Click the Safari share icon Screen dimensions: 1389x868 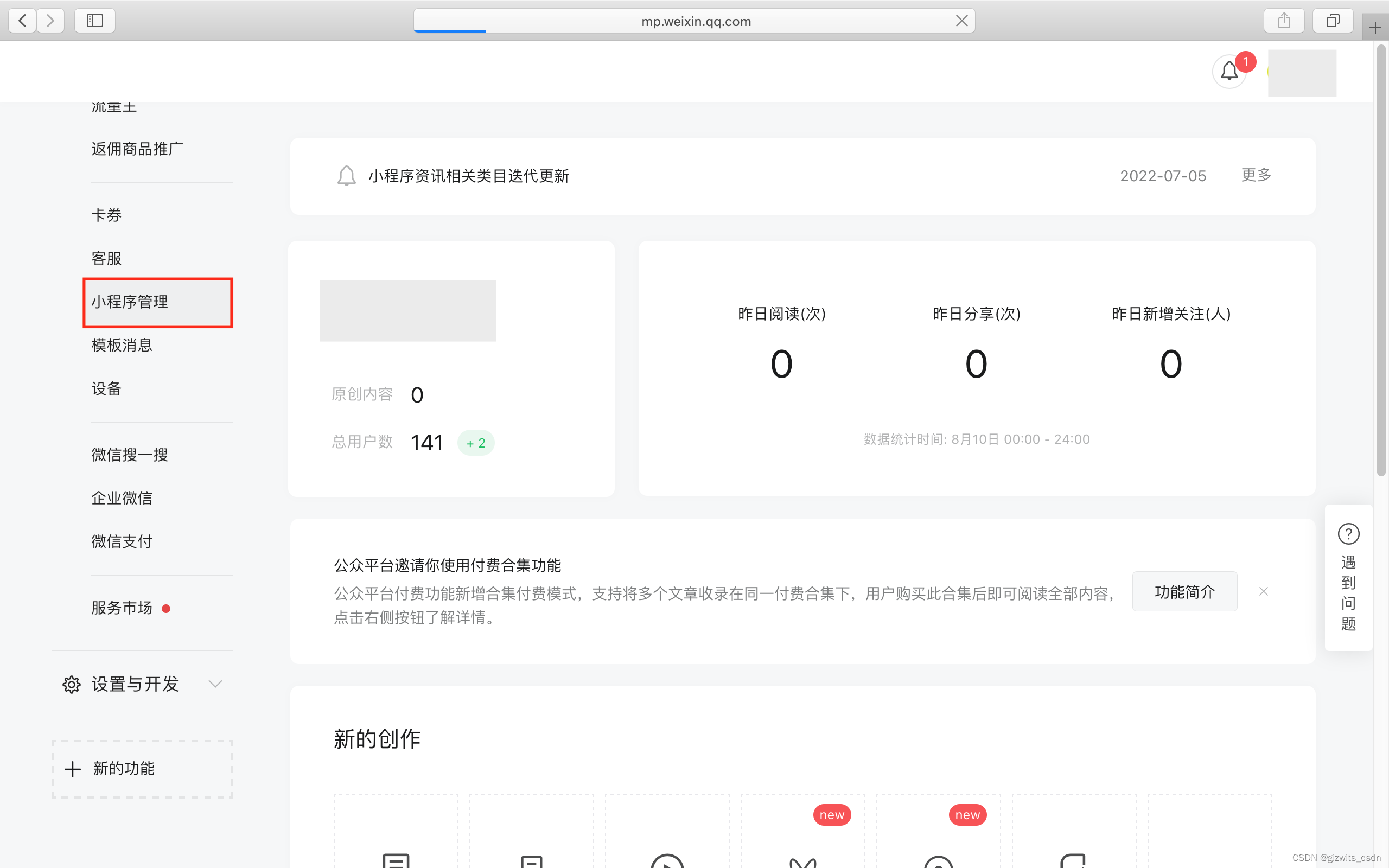point(1284,21)
